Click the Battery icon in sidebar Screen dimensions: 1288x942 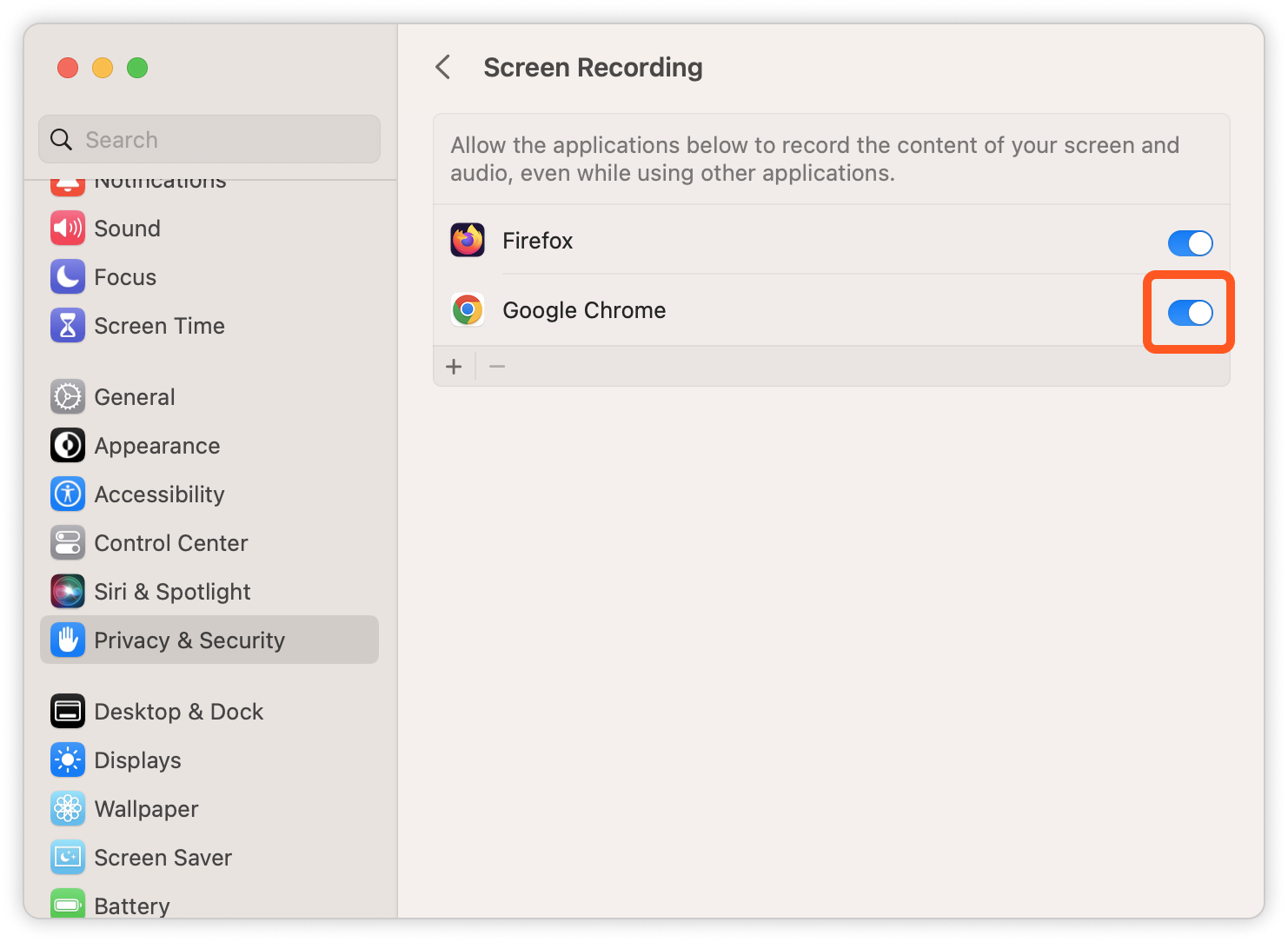[68, 904]
